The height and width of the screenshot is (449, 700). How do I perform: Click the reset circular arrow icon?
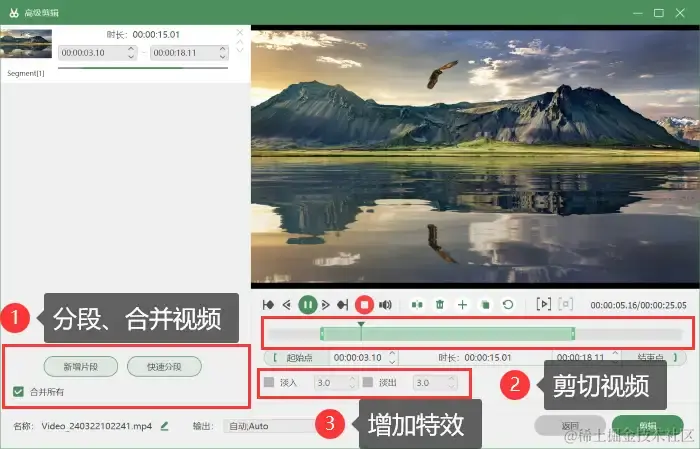coord(508,305)
